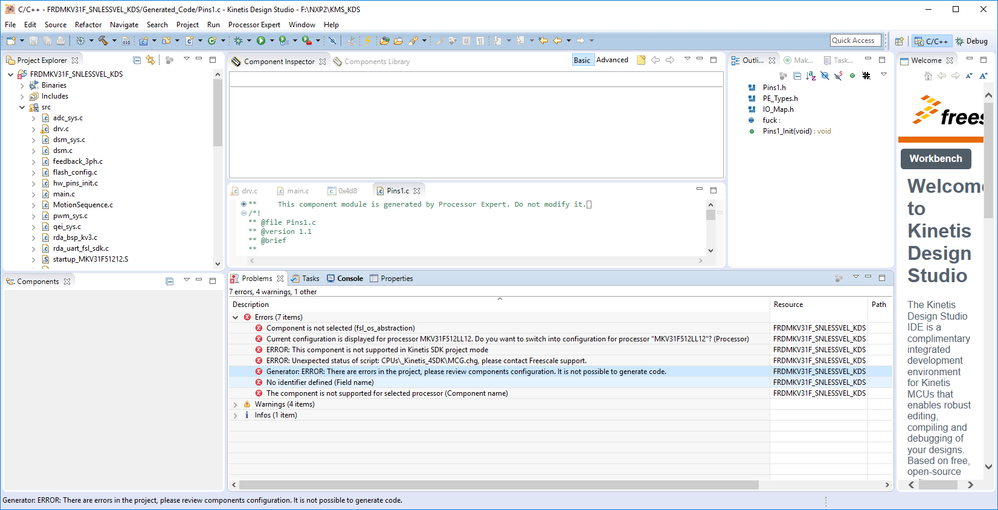Expand the Infos (1 item) group

(236, 415)
